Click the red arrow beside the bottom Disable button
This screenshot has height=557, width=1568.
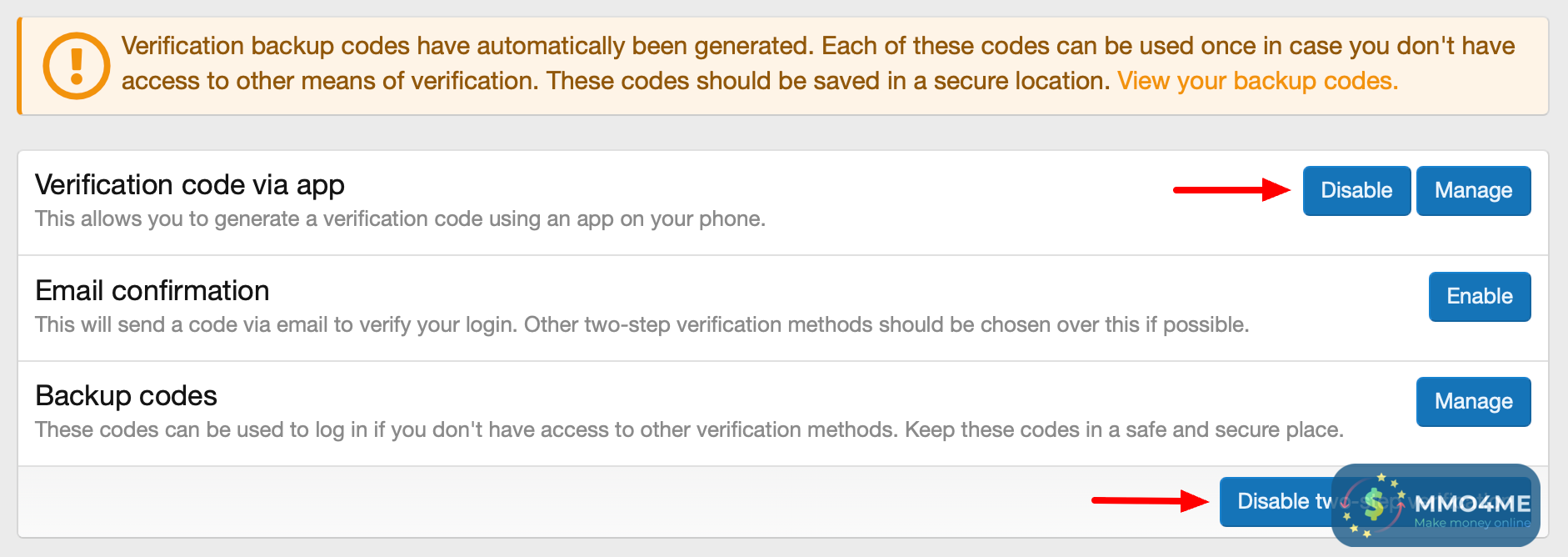pyautogui.click(x=1150, y=500)
